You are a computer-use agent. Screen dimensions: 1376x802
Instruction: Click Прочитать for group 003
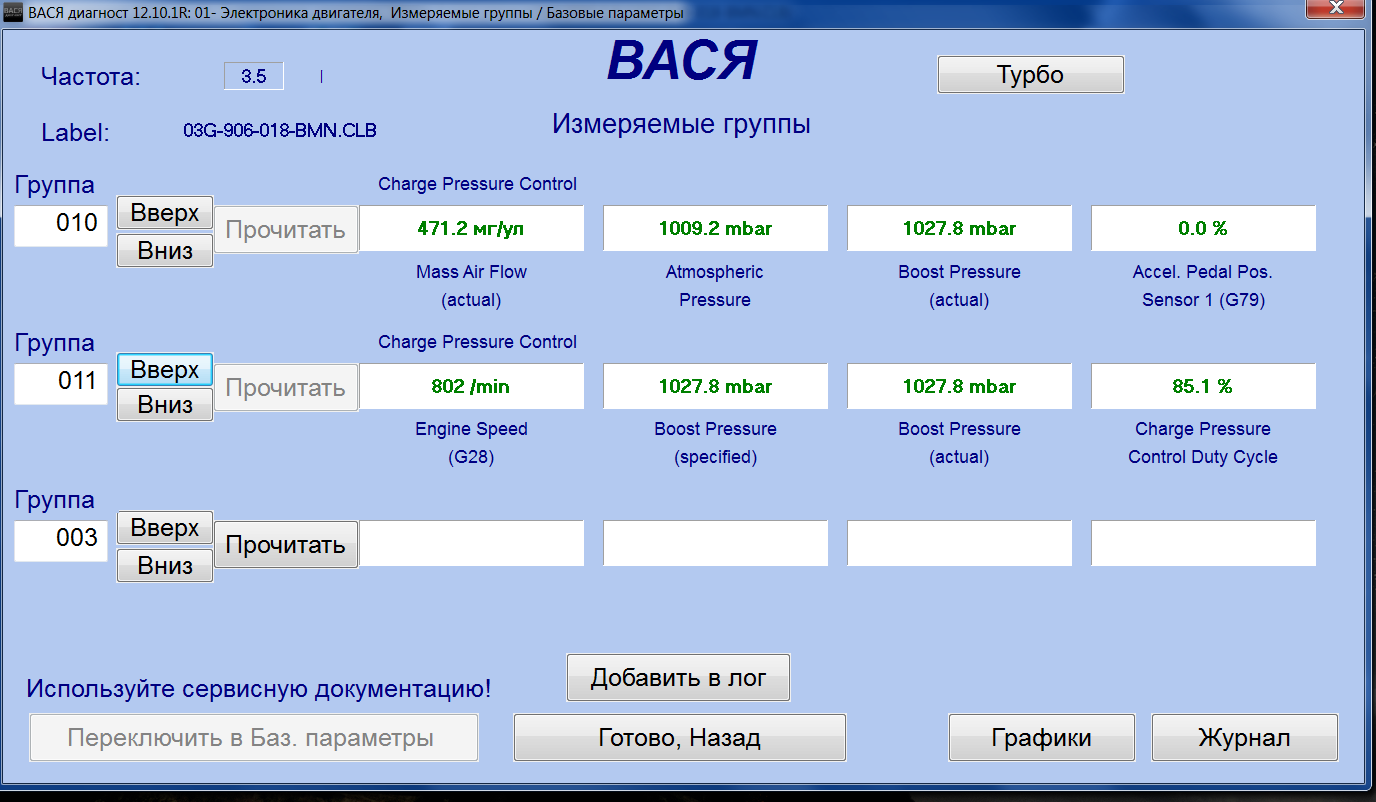[285, 545]
